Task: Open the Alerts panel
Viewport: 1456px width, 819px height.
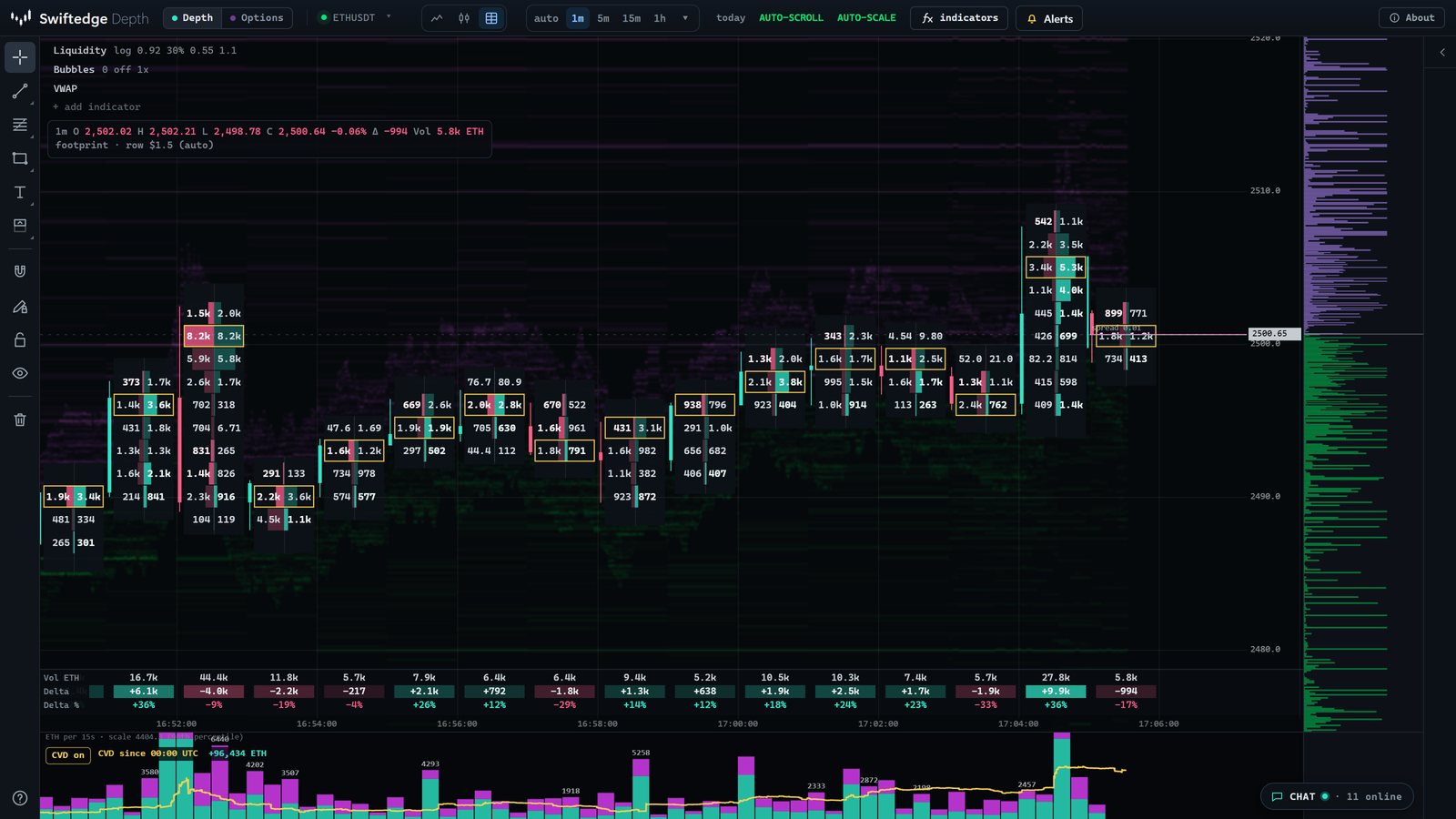Action: tap(1049, 18)
